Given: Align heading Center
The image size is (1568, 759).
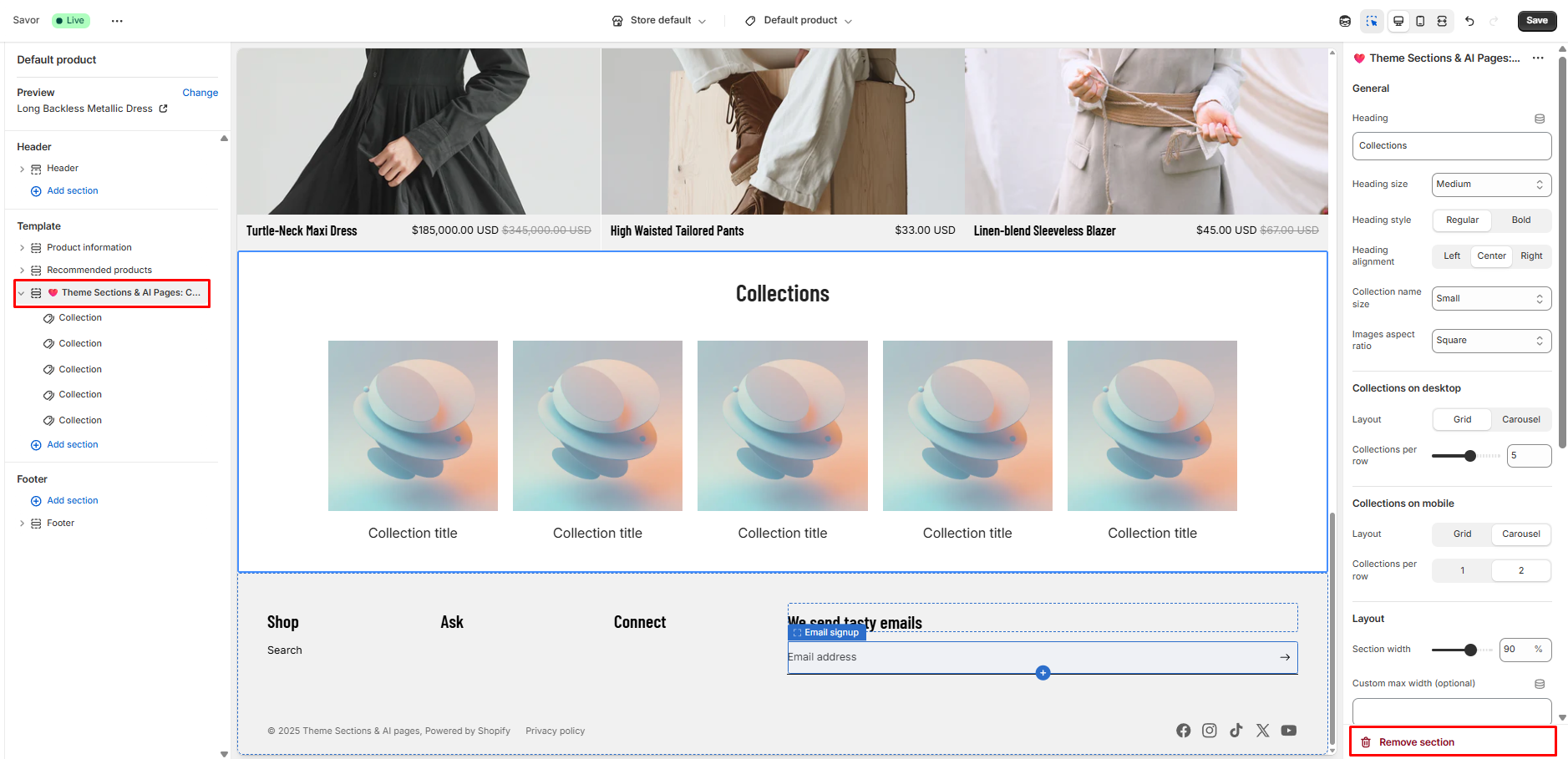Looking at the screenshot, I should (x=1492, y=256).
